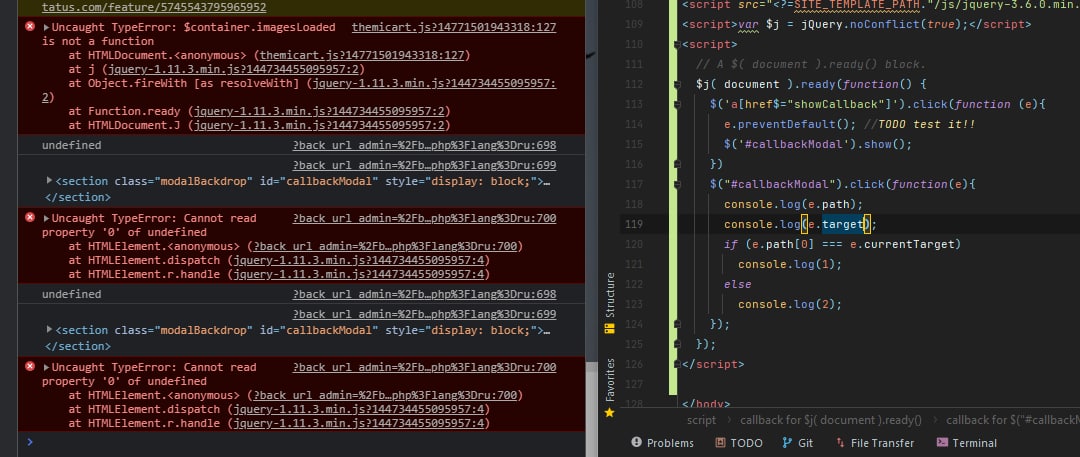Open the TODO tool window
The height and width of the screenshot is (457, 1080).
738,443
